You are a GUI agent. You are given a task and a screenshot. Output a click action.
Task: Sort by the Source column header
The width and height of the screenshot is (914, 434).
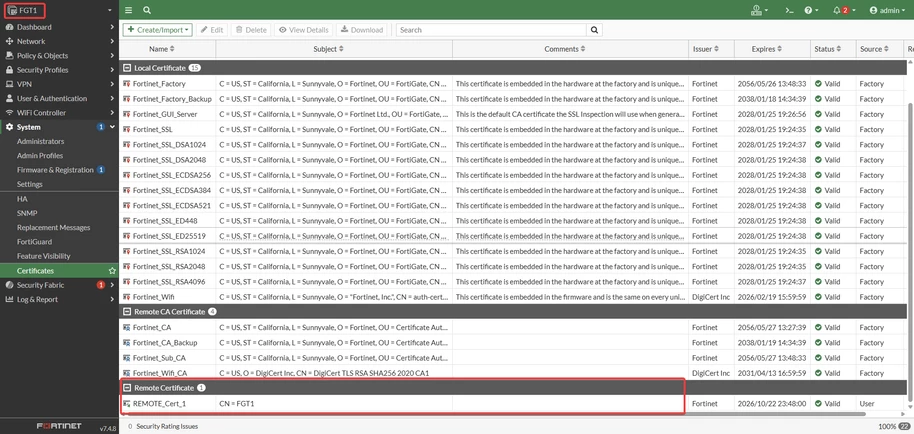click(874, 50)
